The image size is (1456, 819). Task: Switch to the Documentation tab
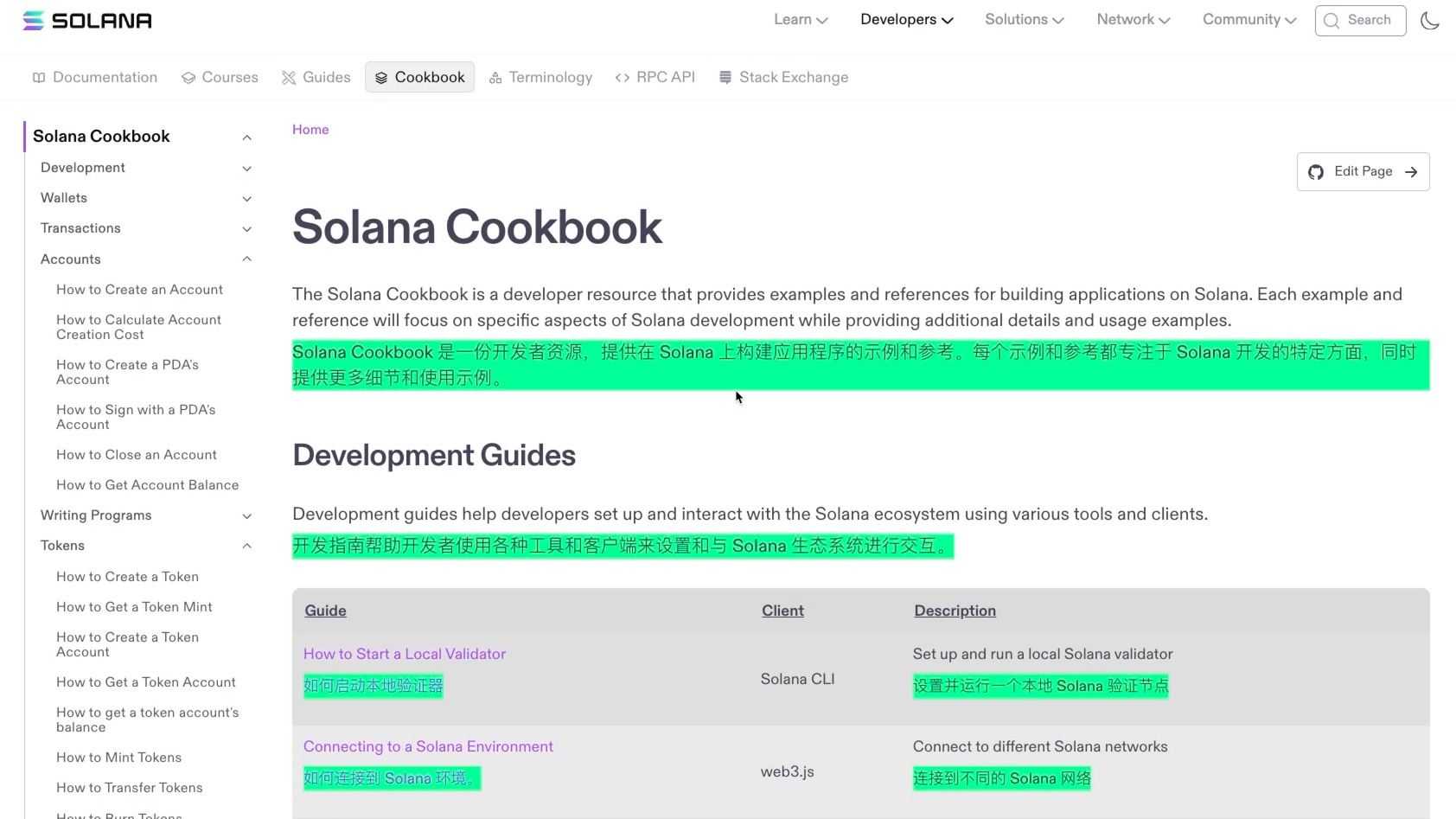[95, 77]
